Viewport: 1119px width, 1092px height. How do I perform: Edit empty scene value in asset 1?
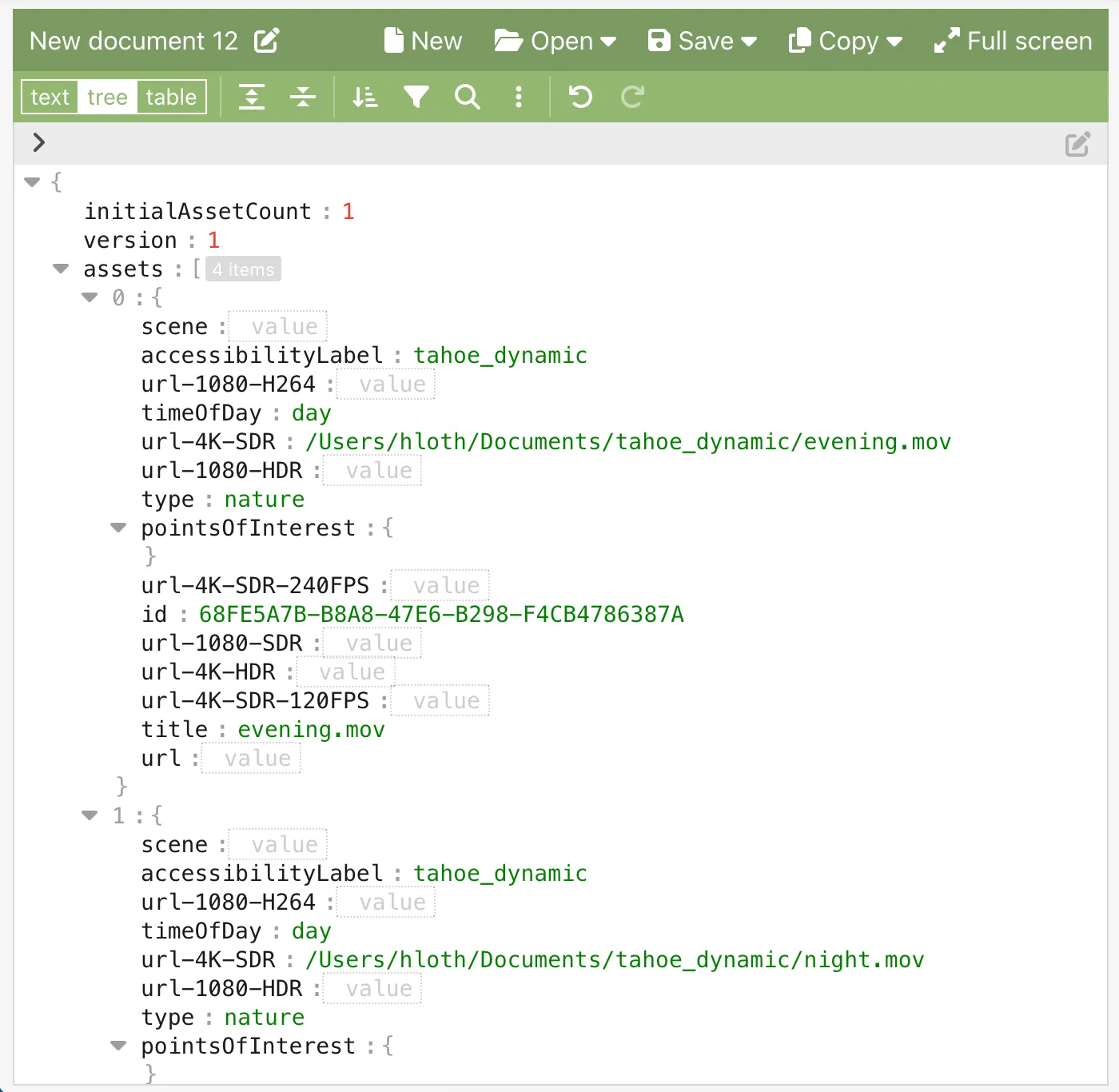pyautogui.click(x=278, y=844)
